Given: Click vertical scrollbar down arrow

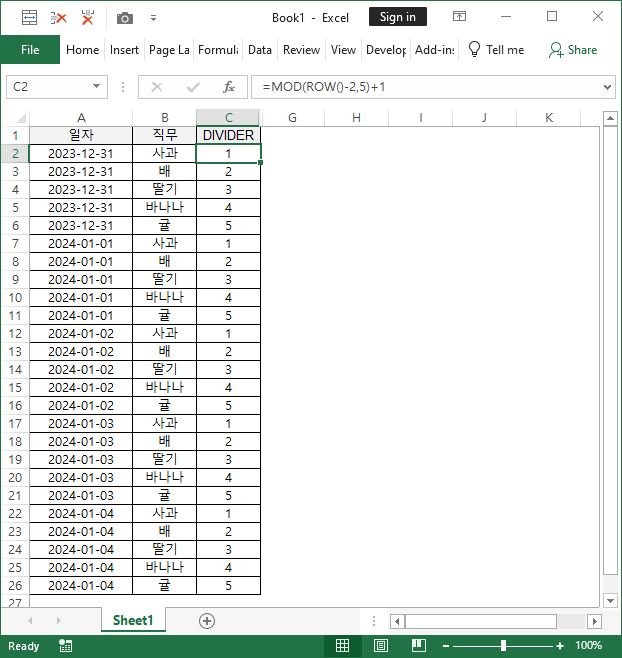Looking at the screenshot, I should pyautogui.click(x=610, y=601).
